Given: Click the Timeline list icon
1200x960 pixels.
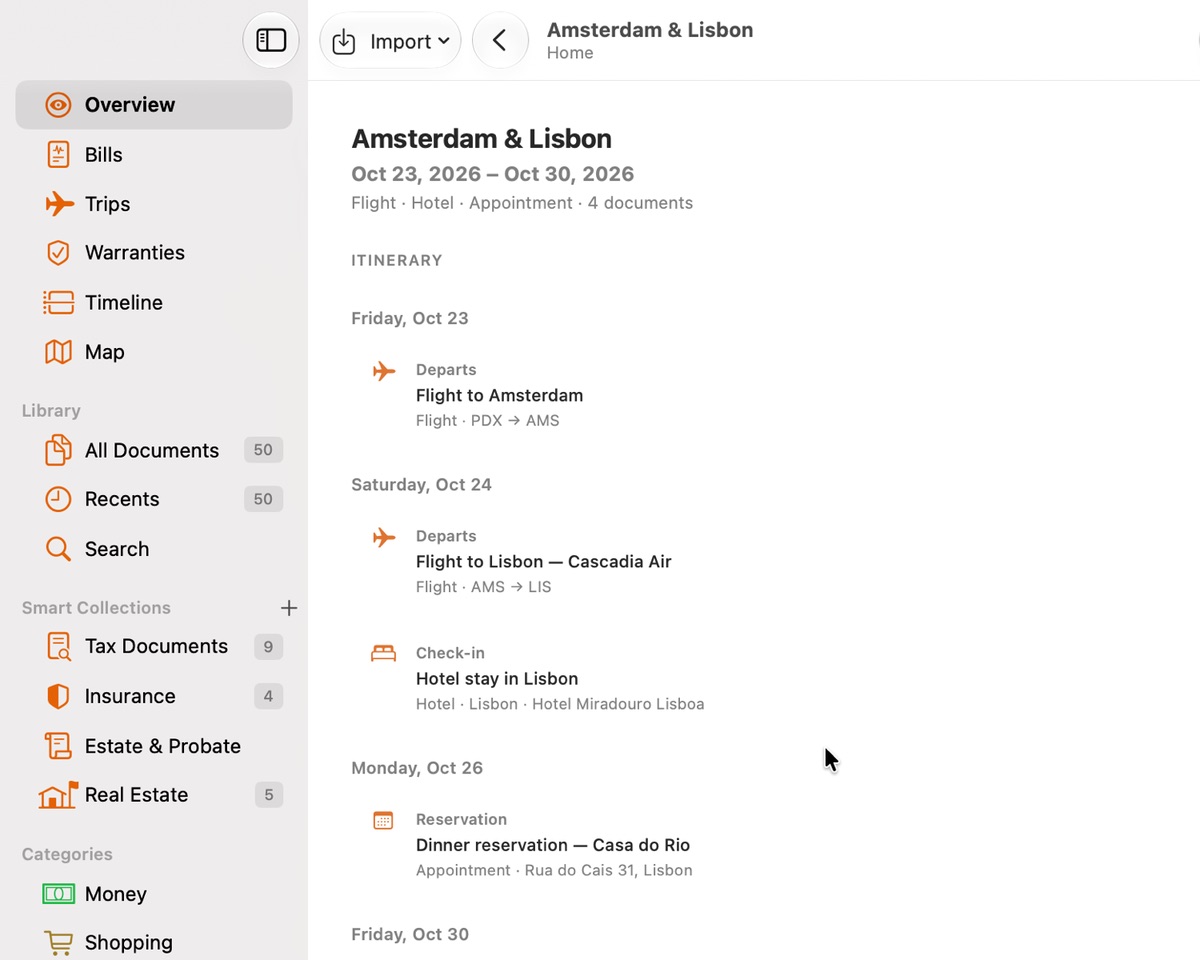Looking at the screenshot, I should pos(59,302).
